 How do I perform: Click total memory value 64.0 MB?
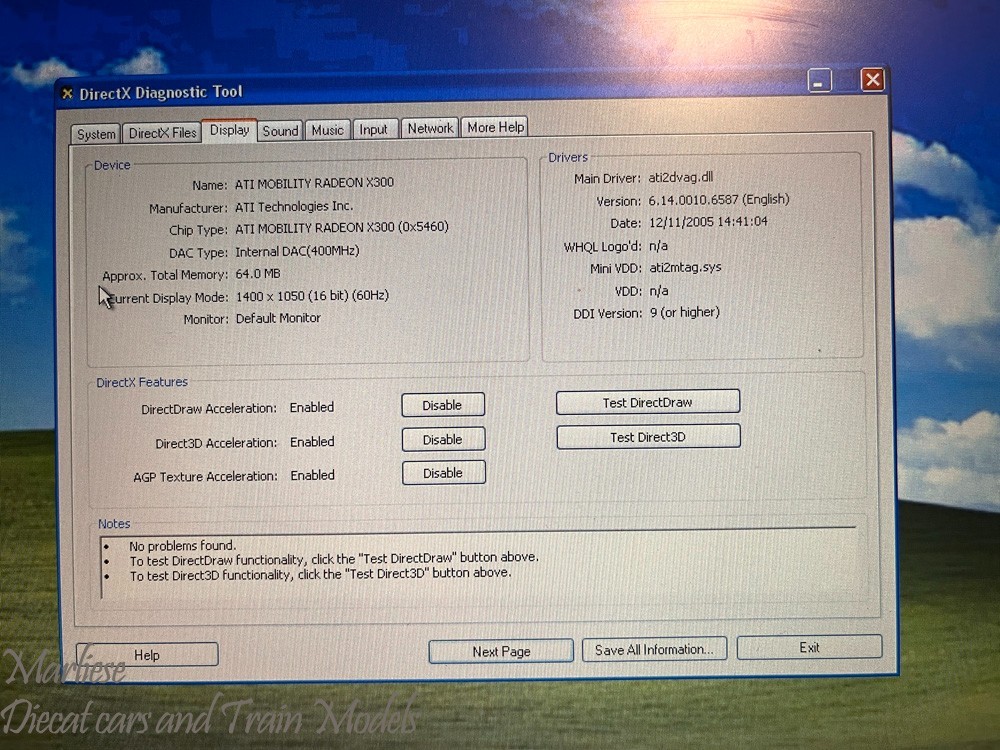click(x=258, y=274)
